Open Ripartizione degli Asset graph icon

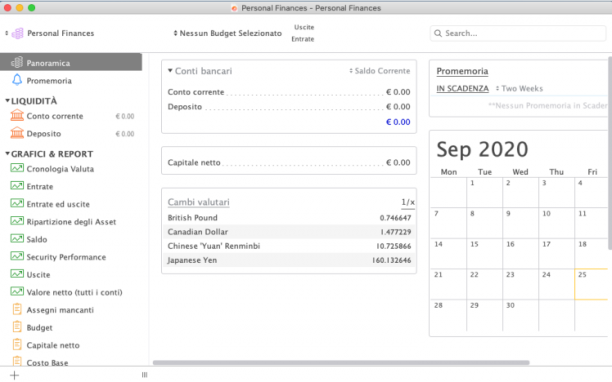[x=17, y=221]
